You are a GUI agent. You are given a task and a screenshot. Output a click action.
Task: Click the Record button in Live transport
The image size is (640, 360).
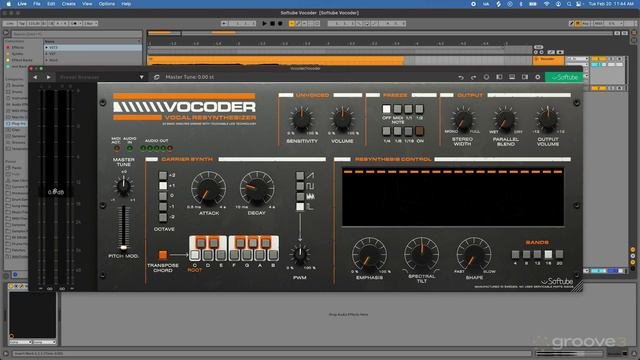tap(280, 24)
